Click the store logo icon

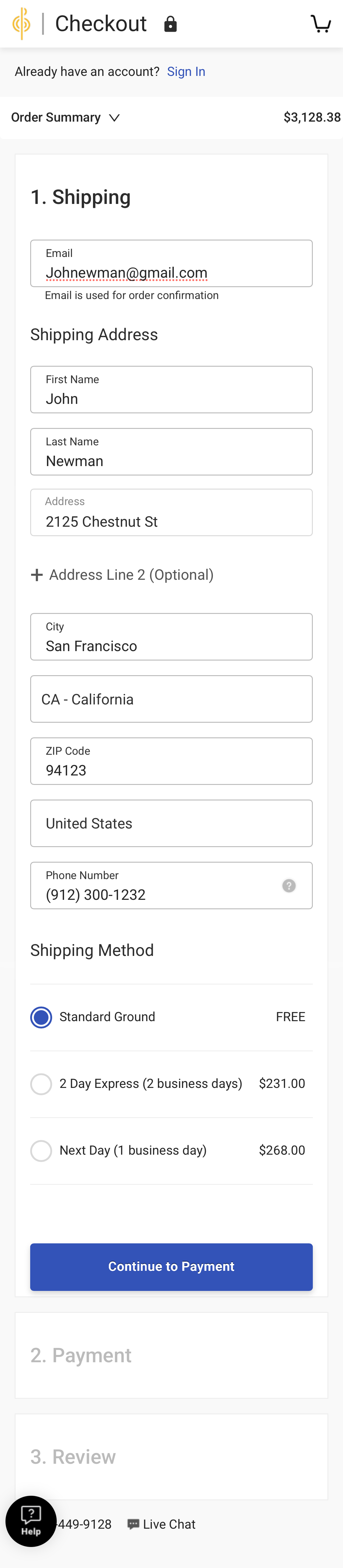coord(21,24)
